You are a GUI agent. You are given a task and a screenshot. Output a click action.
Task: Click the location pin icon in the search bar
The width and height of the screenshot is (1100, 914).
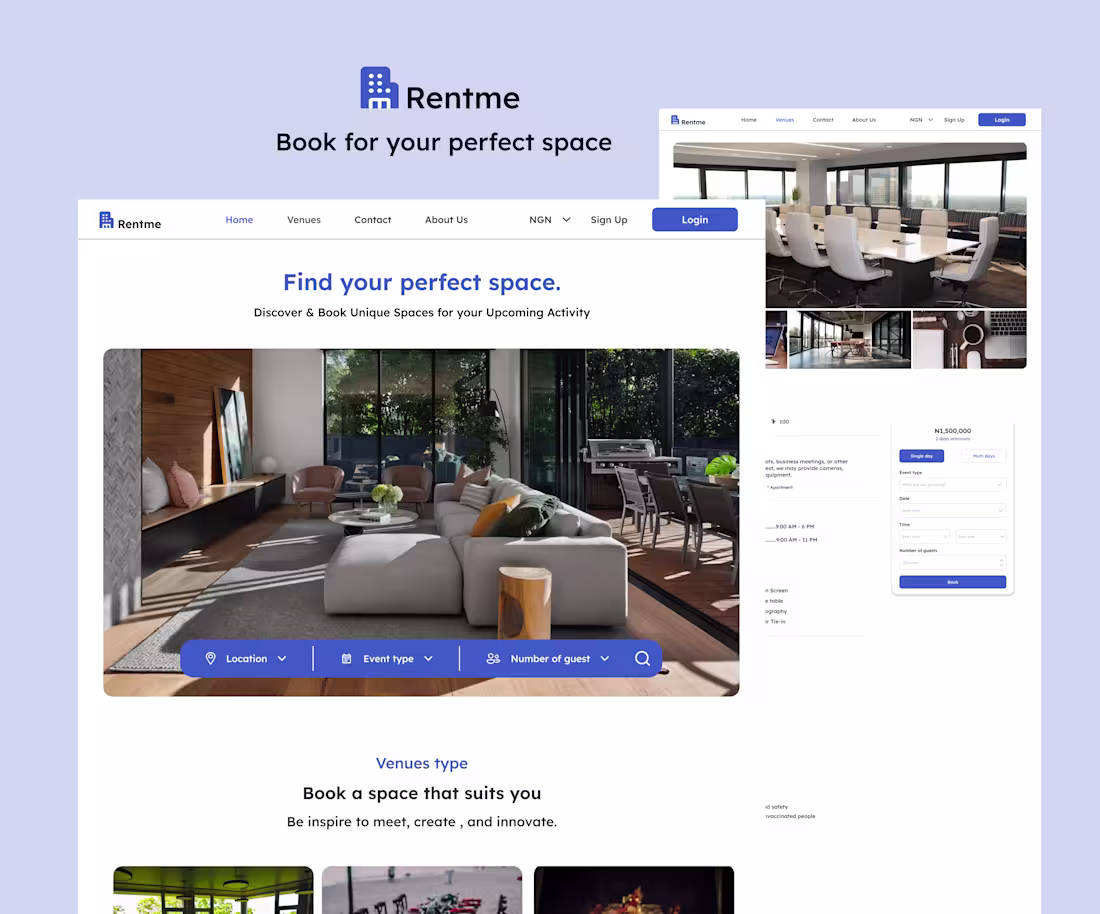[x=210, y=658]
